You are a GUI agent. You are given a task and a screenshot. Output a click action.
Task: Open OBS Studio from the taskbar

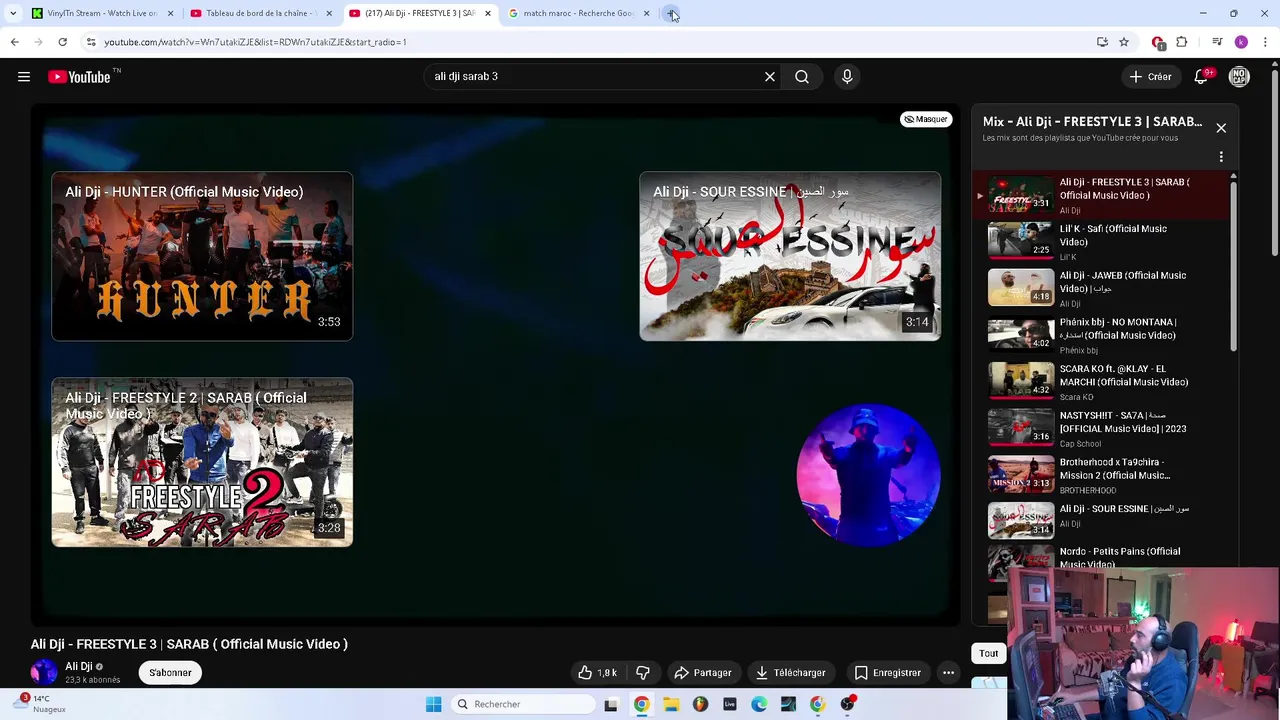[847, 704]
